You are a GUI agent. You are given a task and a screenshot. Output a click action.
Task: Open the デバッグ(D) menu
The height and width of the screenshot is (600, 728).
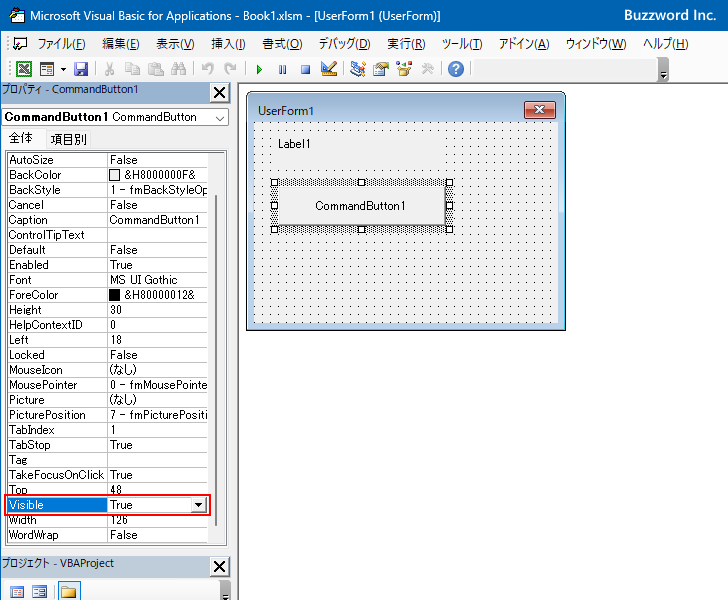click(344, 44)
